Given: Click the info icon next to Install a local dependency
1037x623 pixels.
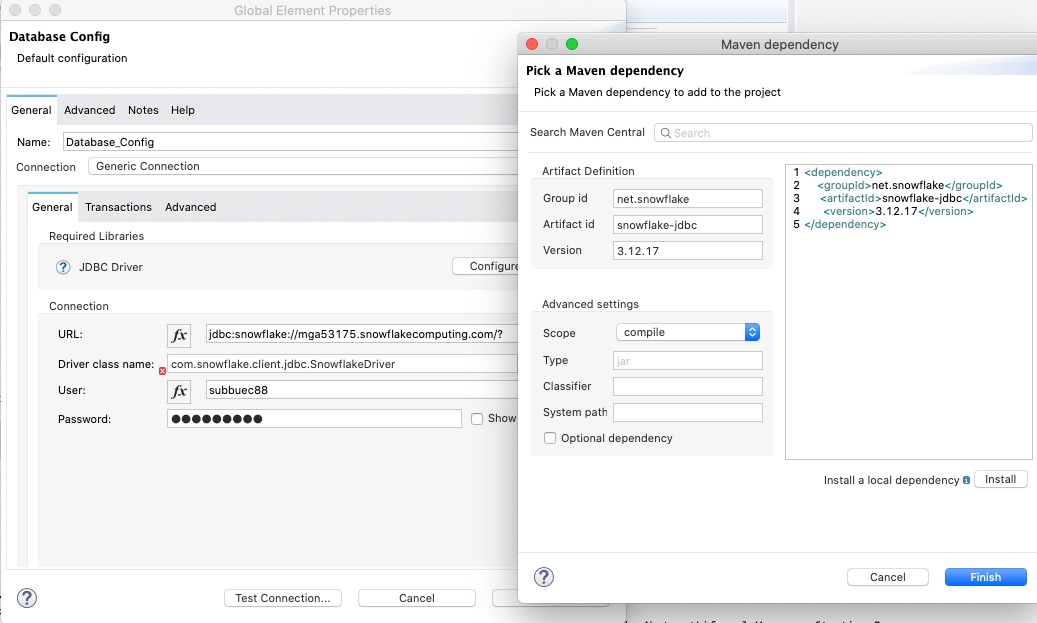Looking at the screenshot, I should pyautogui.click(x=966, y=480).
